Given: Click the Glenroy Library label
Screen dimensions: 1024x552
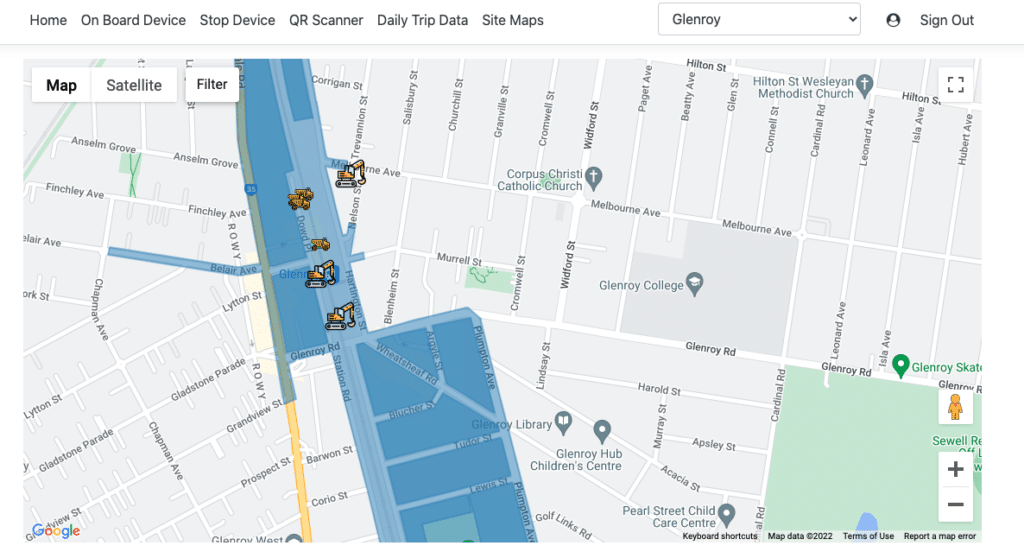Looking at the screenshot, I should coord(511,424).
